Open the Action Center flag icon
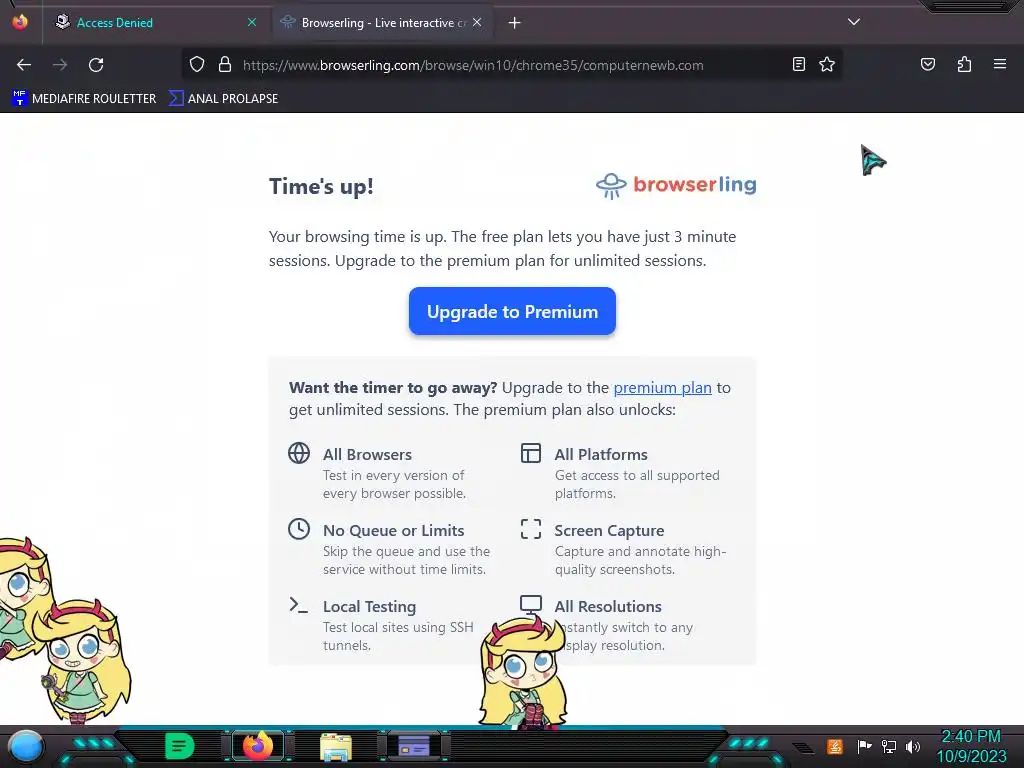Screen dimensions: 1024x768 [864, 746]
